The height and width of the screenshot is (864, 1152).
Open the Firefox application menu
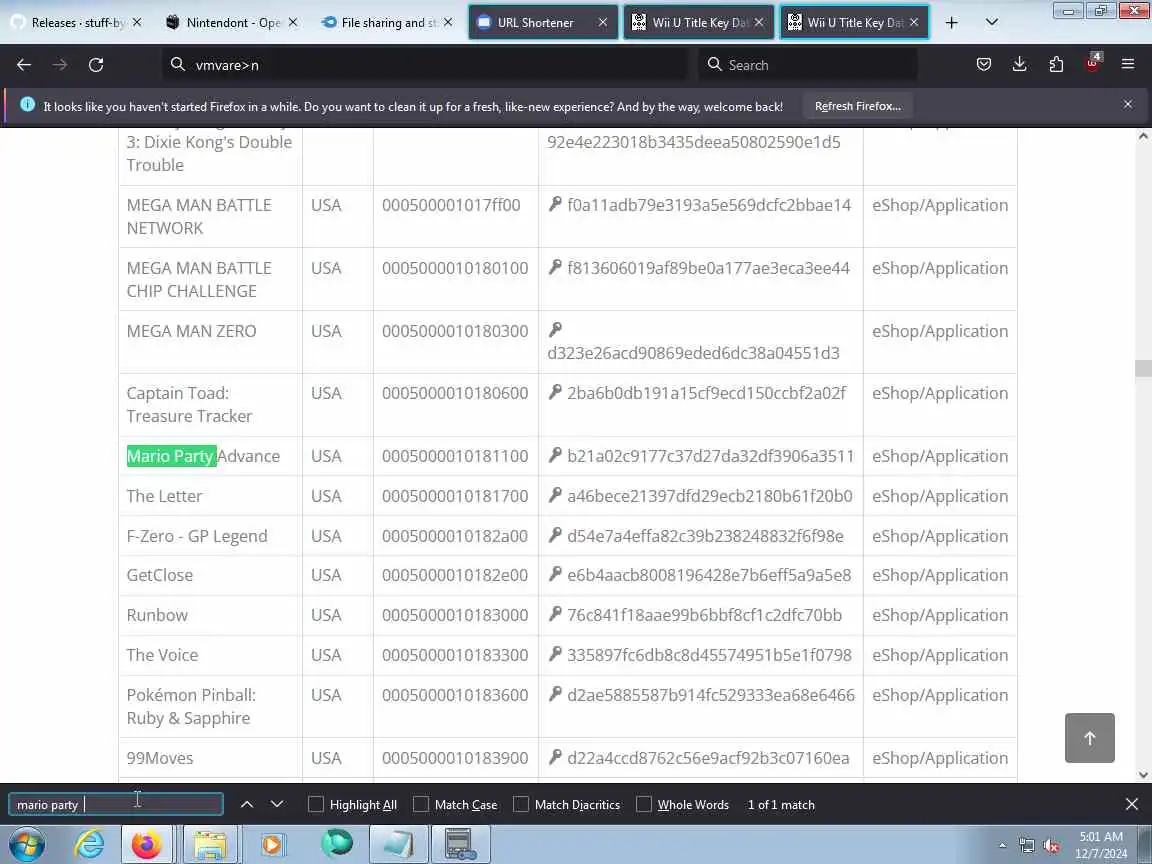(x=1128, y=65)
